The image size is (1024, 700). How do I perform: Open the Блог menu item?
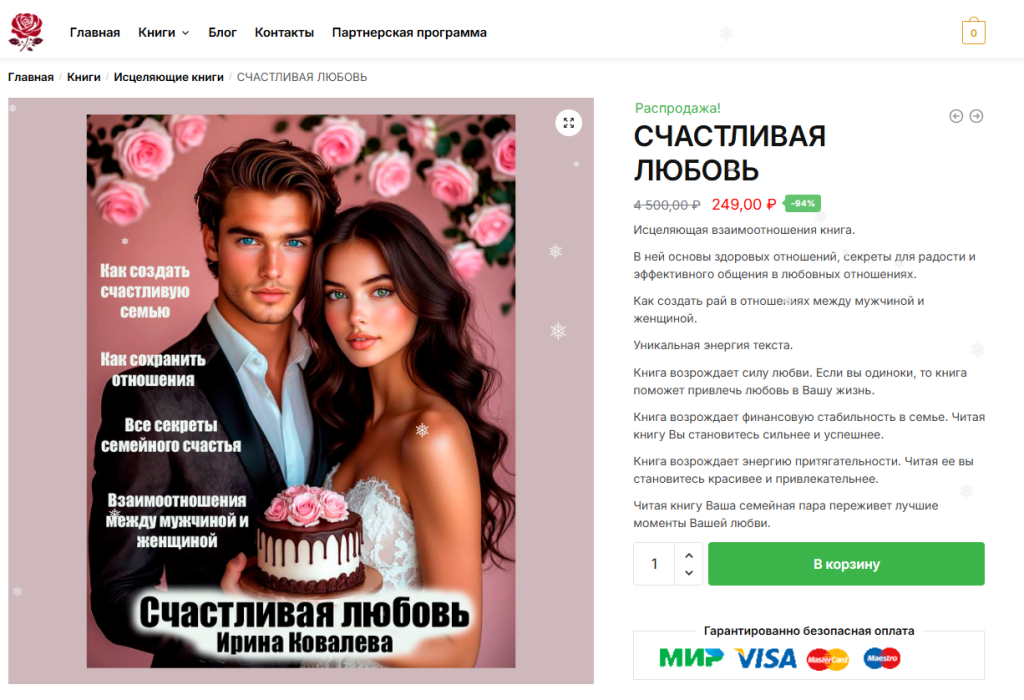(x=222, y=33)
